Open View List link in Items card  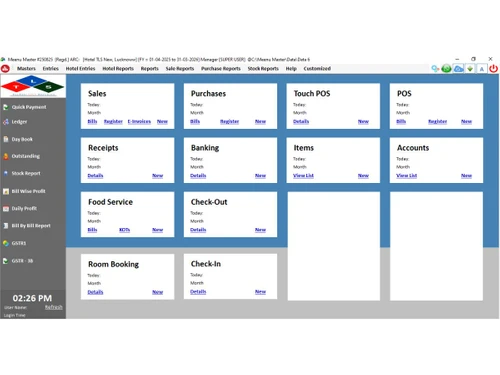click(x=303, y=175)
